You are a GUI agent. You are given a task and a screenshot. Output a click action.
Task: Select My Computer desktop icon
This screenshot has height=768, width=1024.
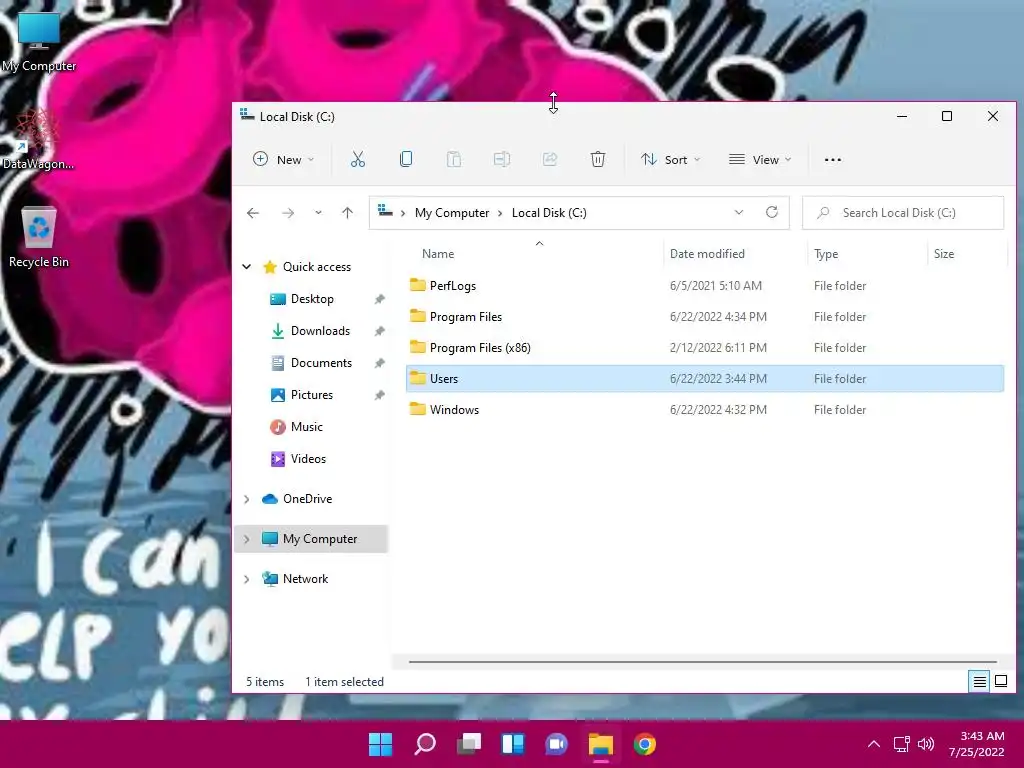point(39,41)
